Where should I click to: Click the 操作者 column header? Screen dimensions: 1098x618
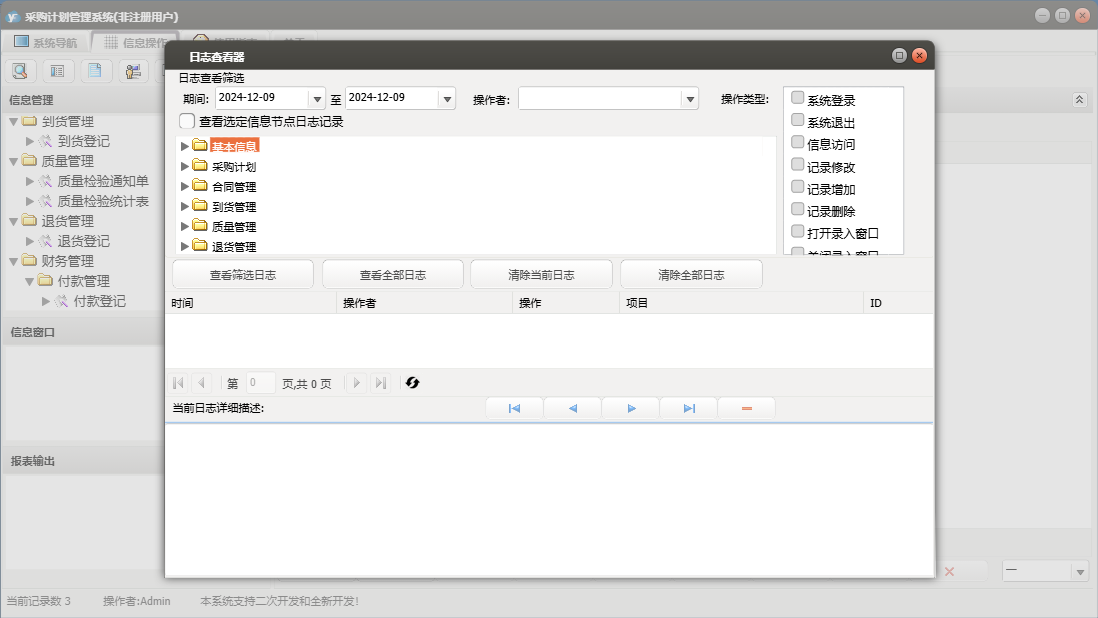tap(424, 303)
